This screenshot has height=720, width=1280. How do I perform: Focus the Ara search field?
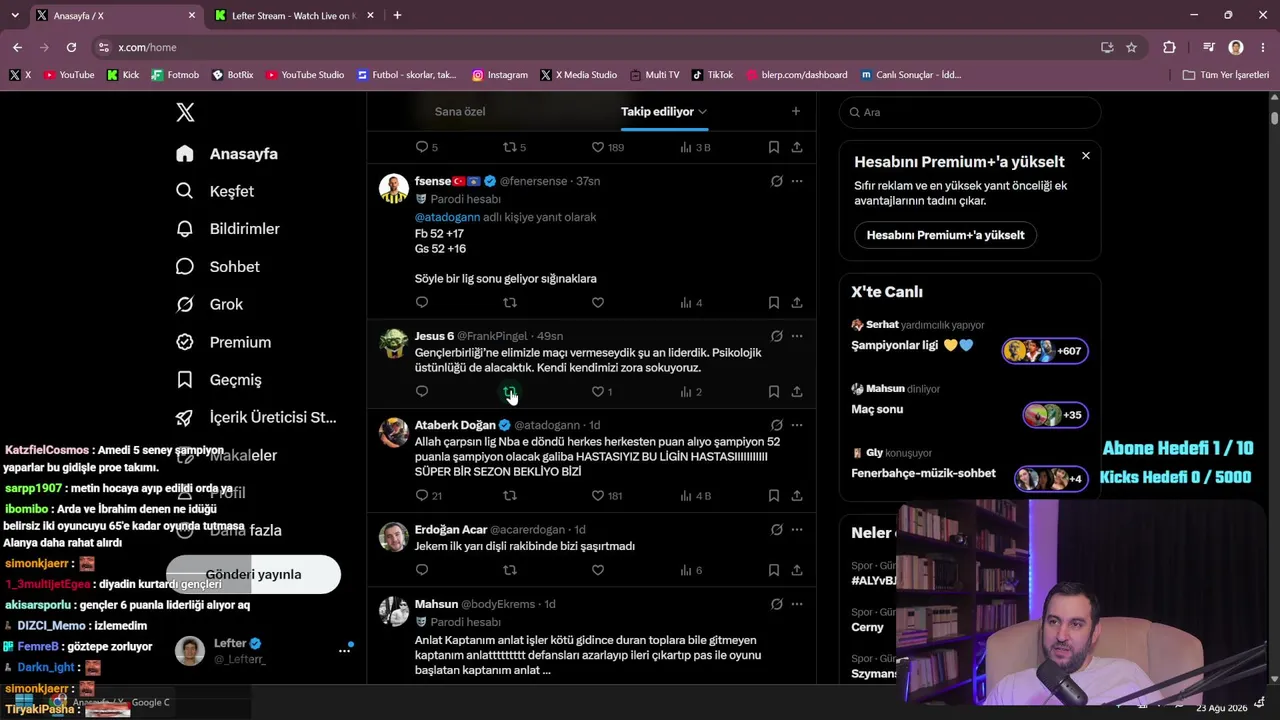click(x=970, y=112)
